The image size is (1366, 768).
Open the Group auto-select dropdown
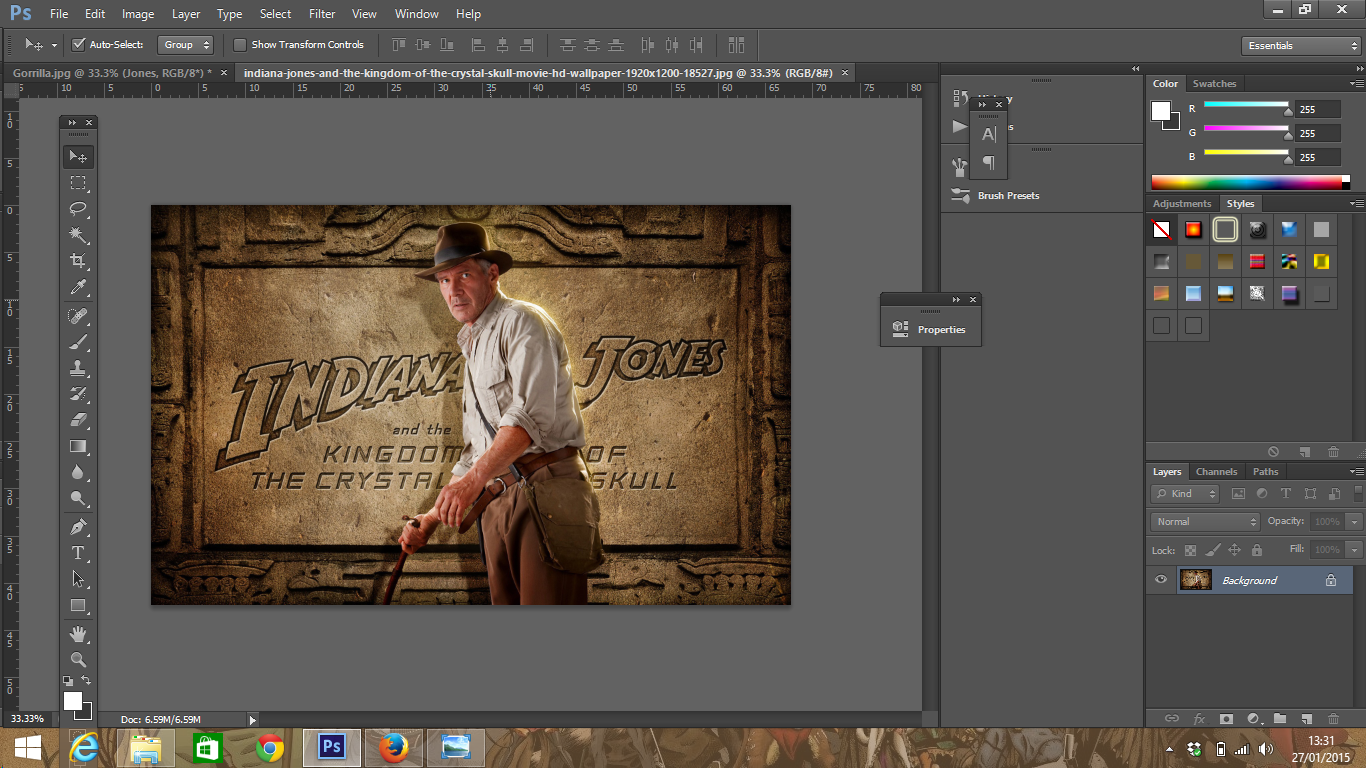(x=186, y=45)
